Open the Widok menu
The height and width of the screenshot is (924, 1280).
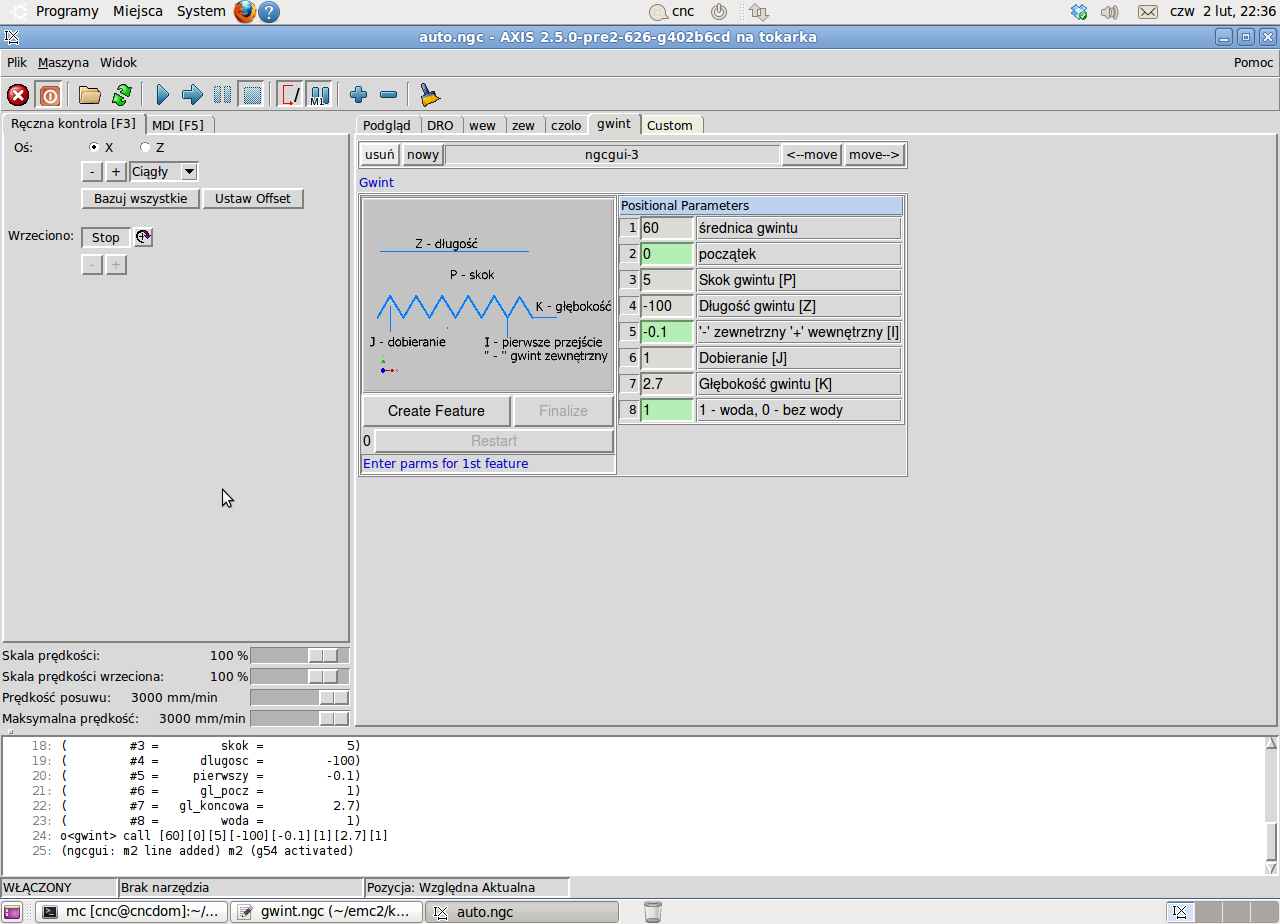(118, 62)
